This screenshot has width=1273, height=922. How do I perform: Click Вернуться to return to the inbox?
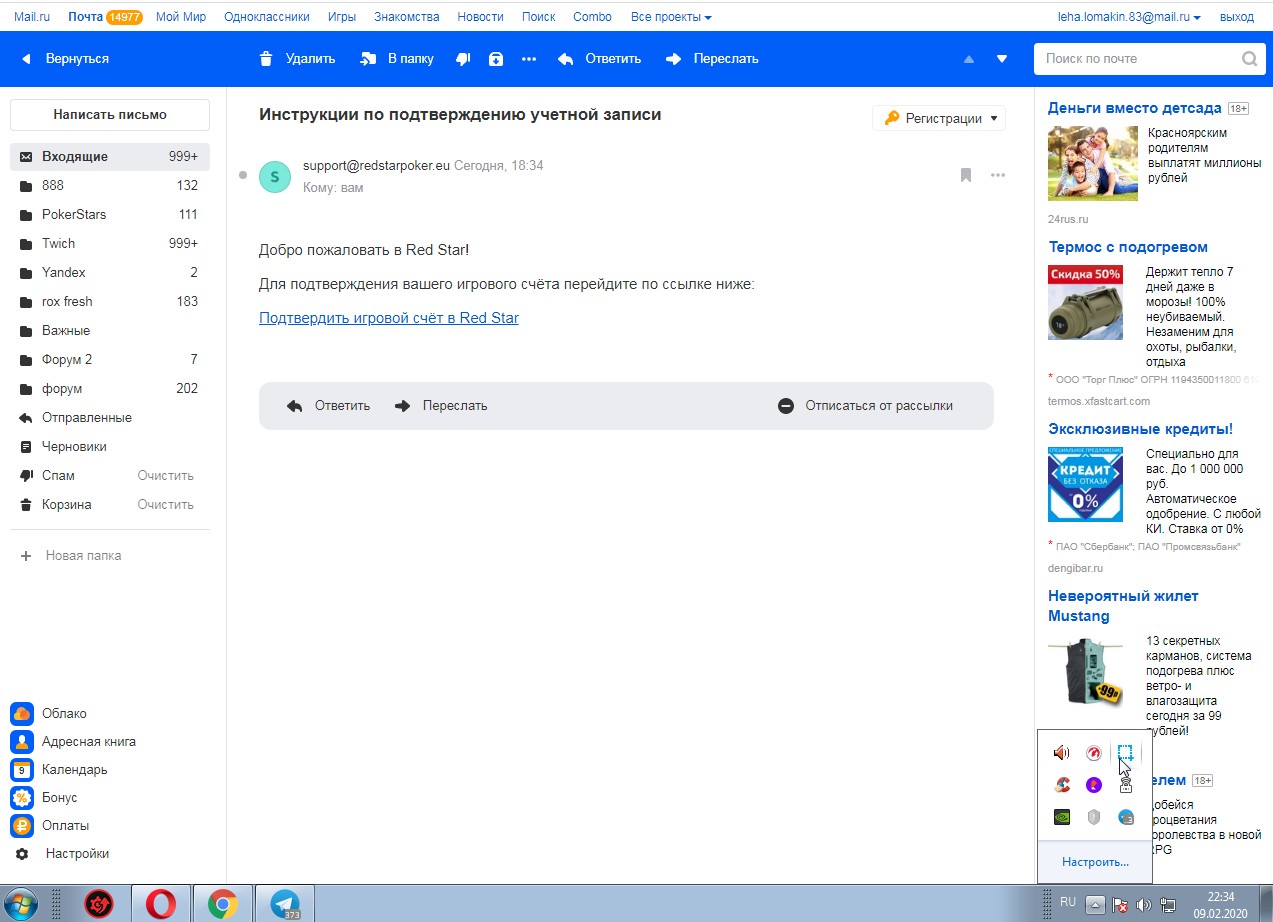[65, 59]
